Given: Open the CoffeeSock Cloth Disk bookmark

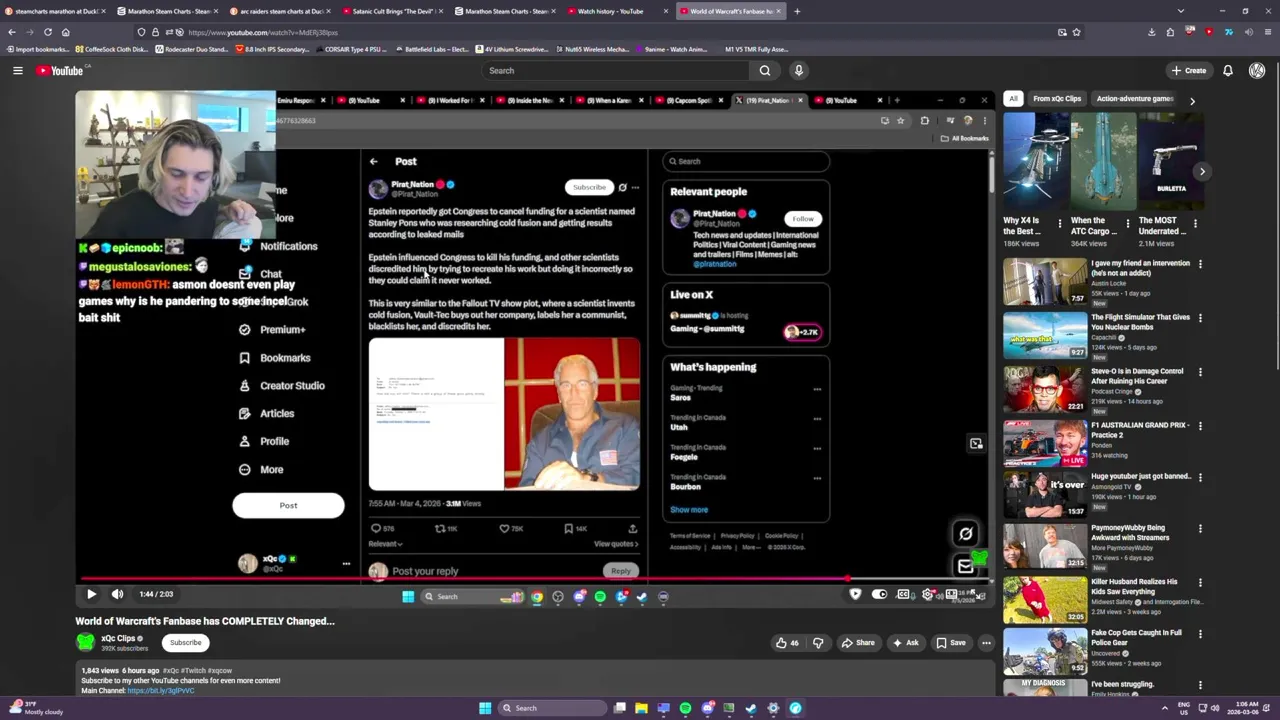Looking at the screenshot, I should pos(110,49).
